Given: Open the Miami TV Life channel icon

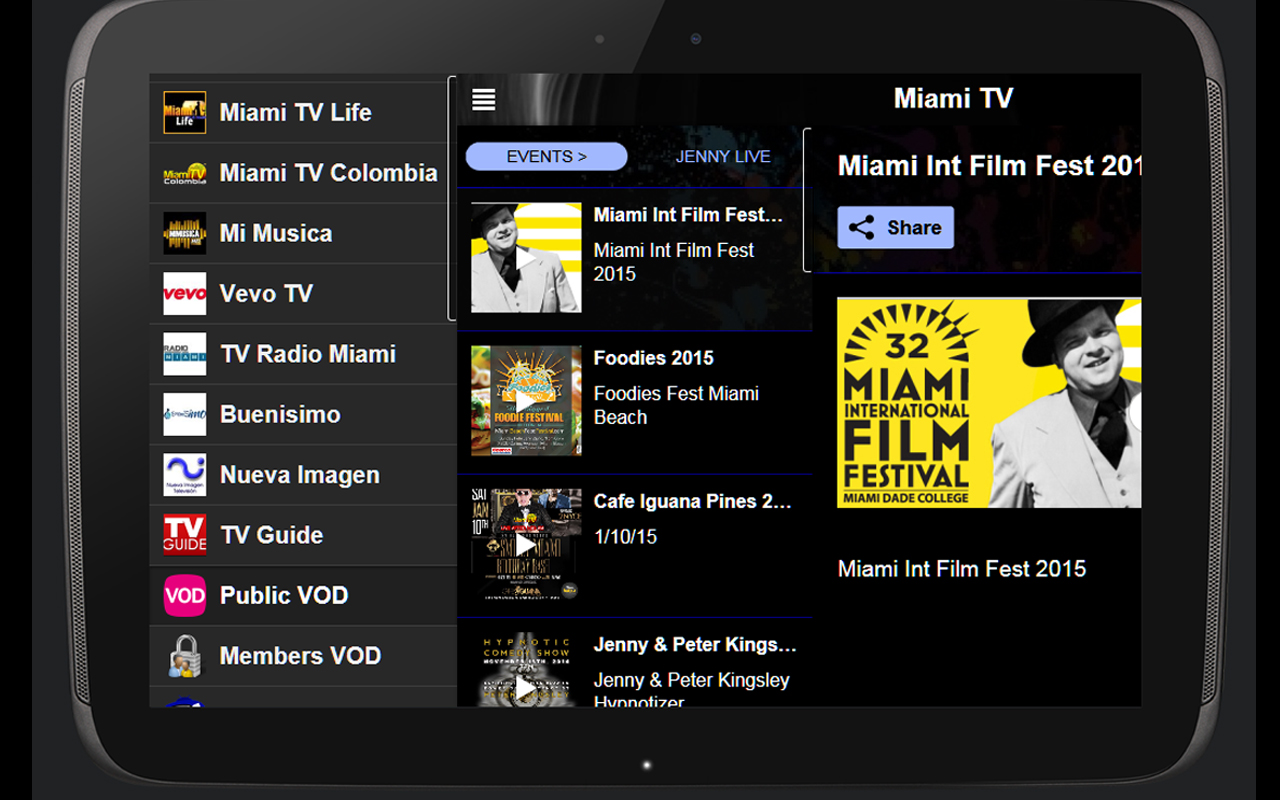Looking at the screenshot, I should point(184,112).
